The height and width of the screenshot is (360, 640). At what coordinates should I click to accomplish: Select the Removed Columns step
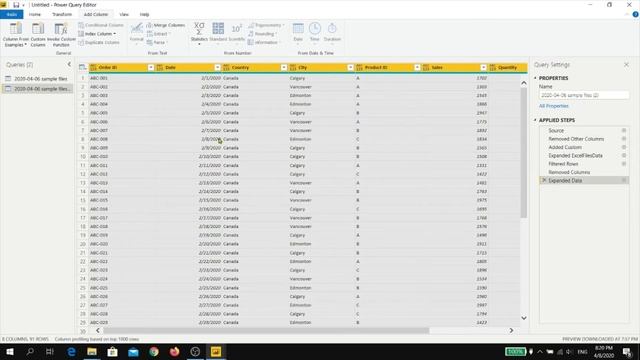pos(584,172)
